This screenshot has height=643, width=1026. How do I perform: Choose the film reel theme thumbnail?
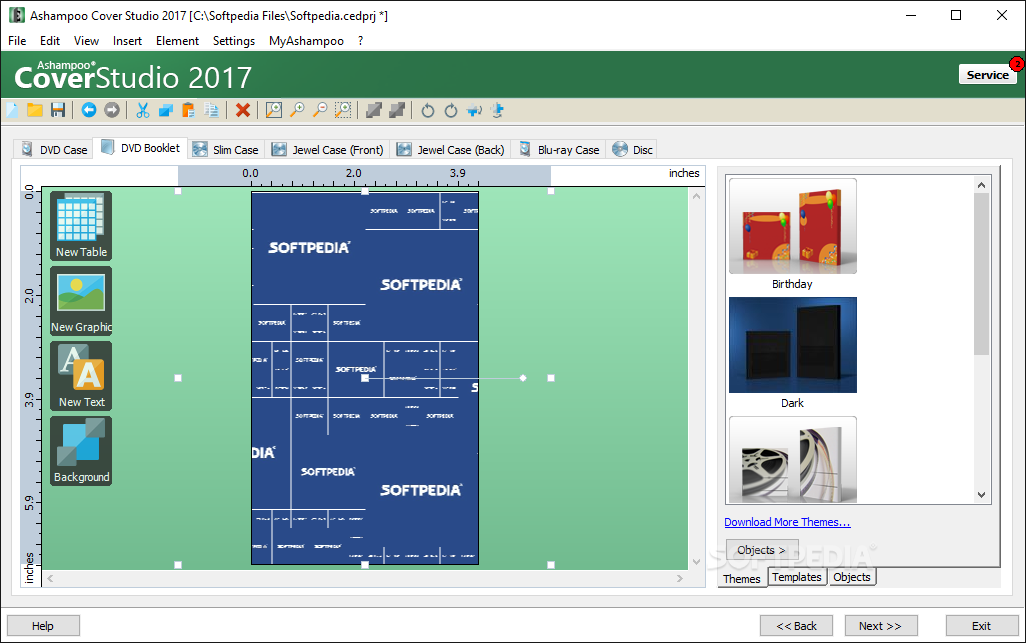[x=792, y=460]
